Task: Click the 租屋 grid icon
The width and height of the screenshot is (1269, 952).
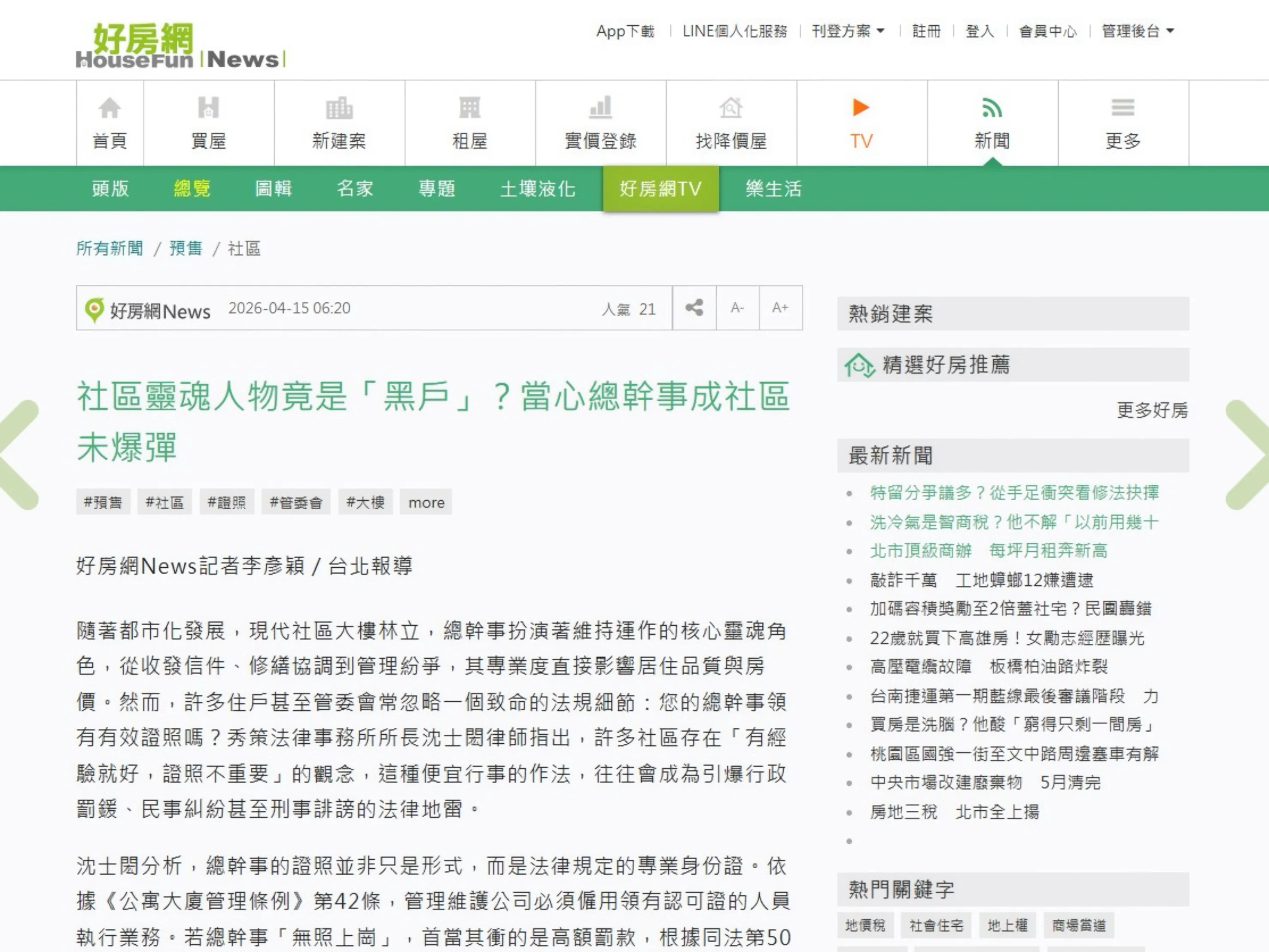Action: [470, 107]
